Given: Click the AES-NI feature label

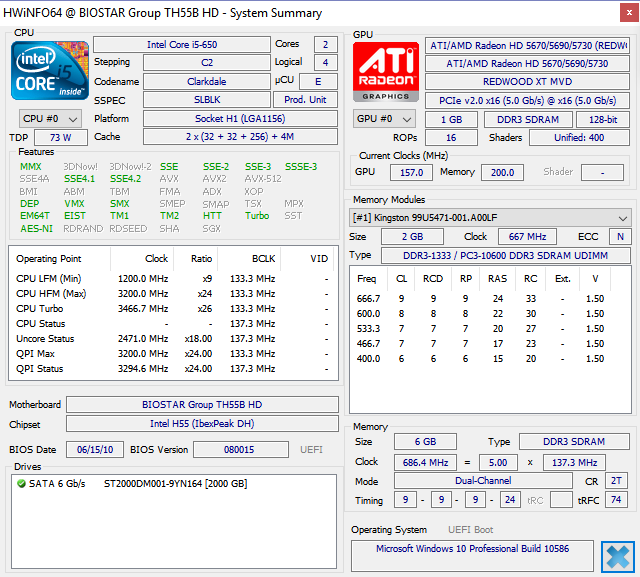Looking at the screenshot, I should (36, 229).
